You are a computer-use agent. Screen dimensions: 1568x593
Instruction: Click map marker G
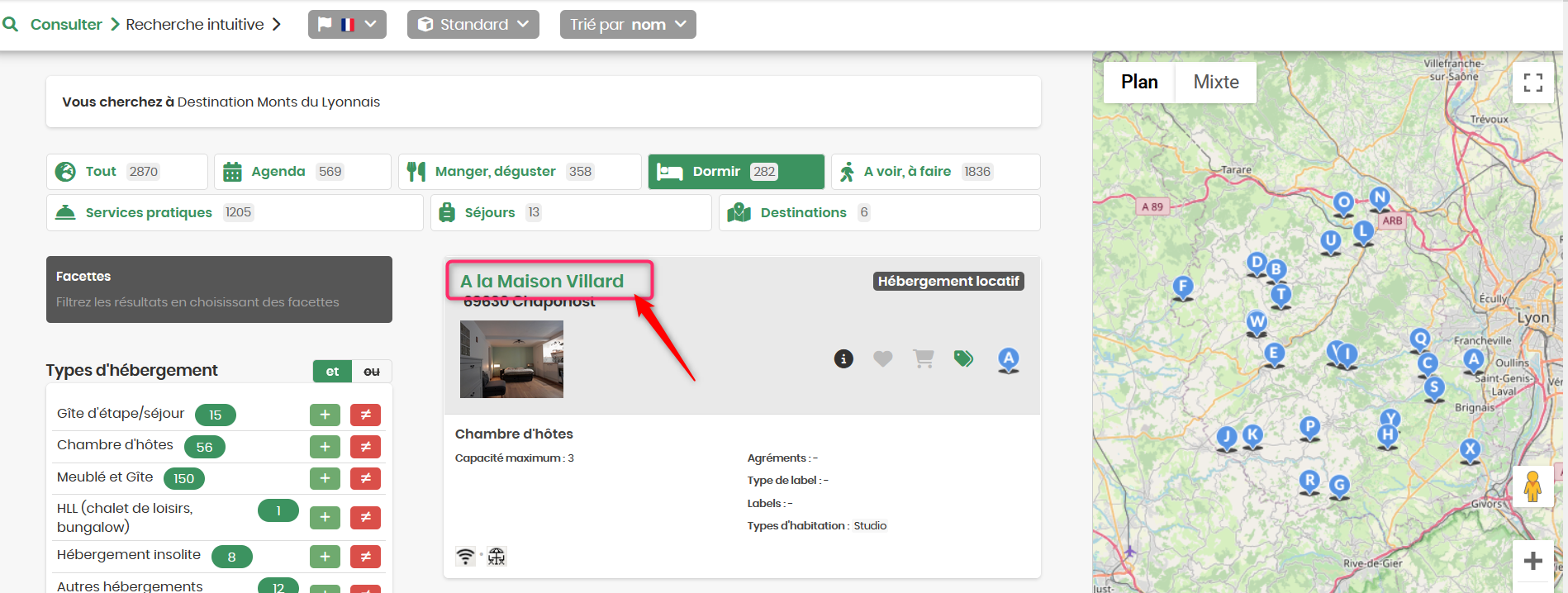(x=1340, y=486)
